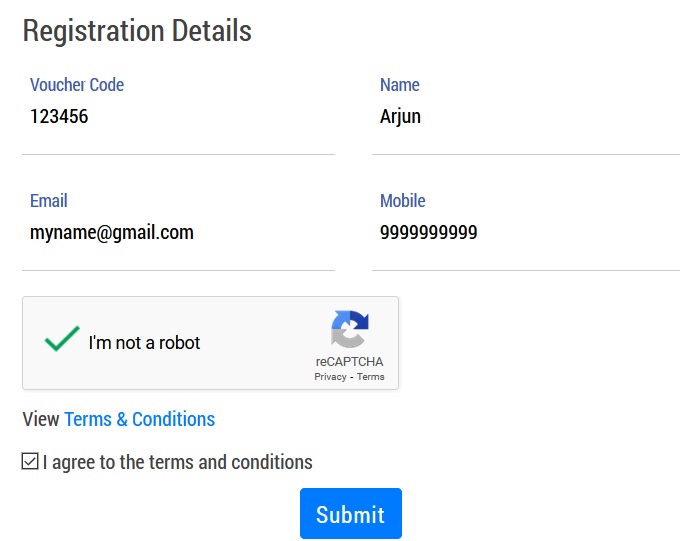Image resolution: width=680 pixels, height=541 pixels.
Task: Click the "I'm not a robot" label
Action: pos(144,343)
